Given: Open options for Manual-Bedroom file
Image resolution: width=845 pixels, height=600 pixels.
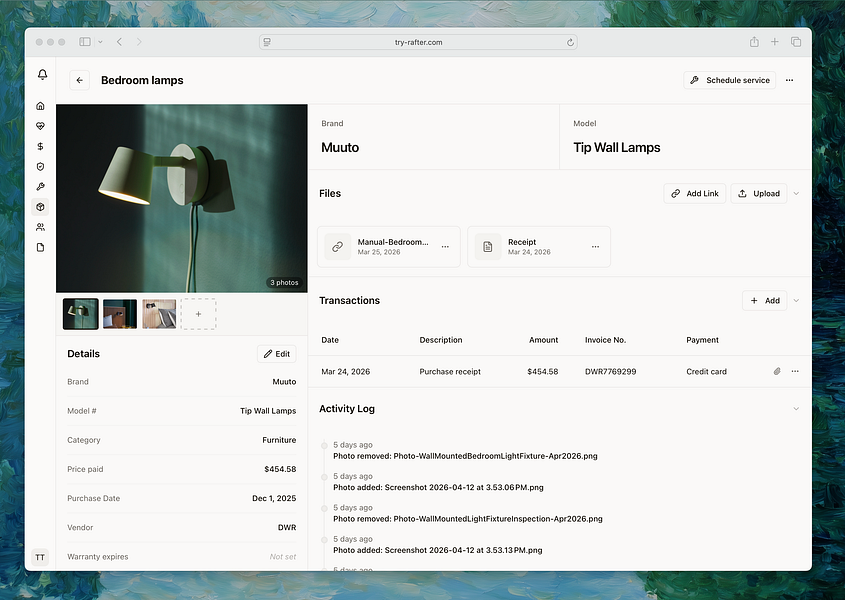Looking at the screenshot, I should [445, 246].
